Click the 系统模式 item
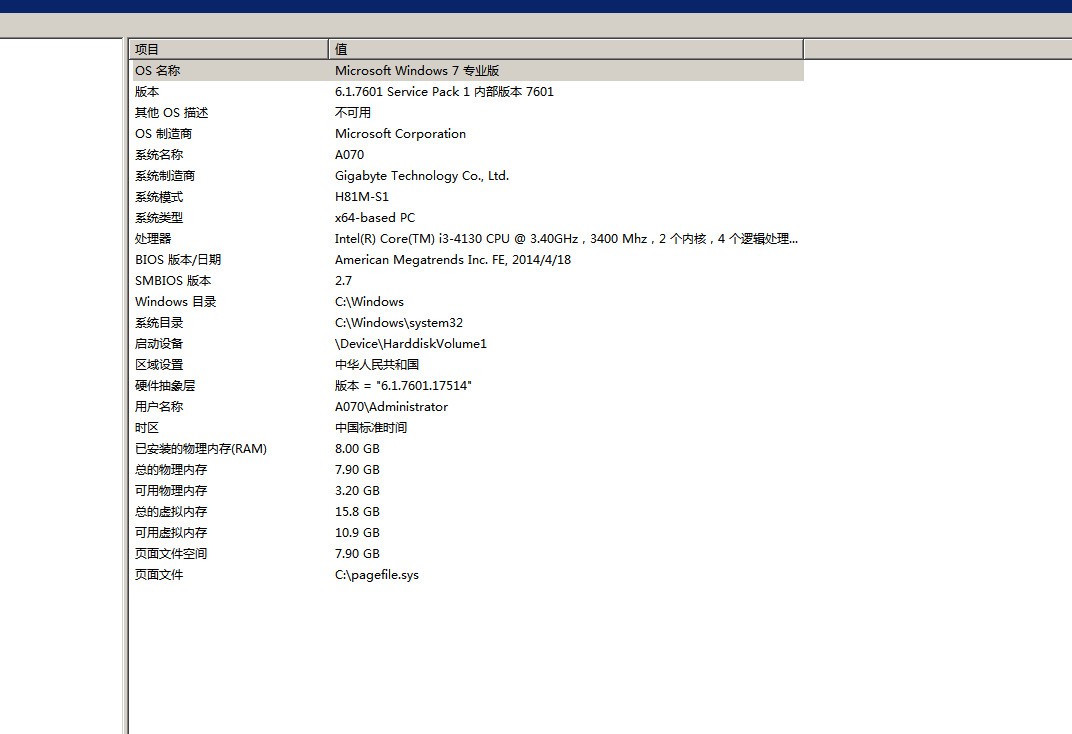1072x734 pixels. click(x=159, y=197)
